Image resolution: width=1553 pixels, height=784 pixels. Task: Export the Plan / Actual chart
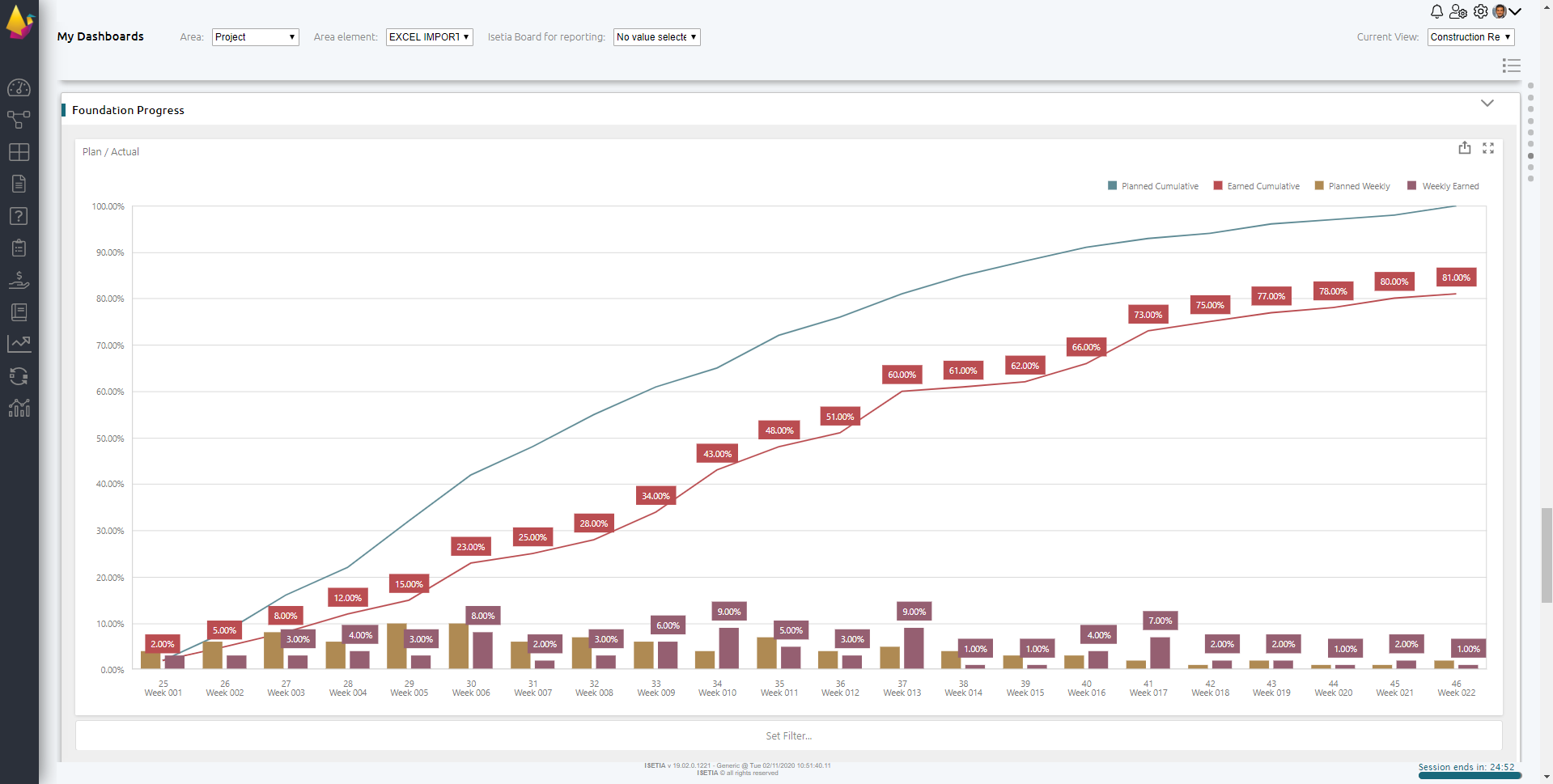[1464, 148]
